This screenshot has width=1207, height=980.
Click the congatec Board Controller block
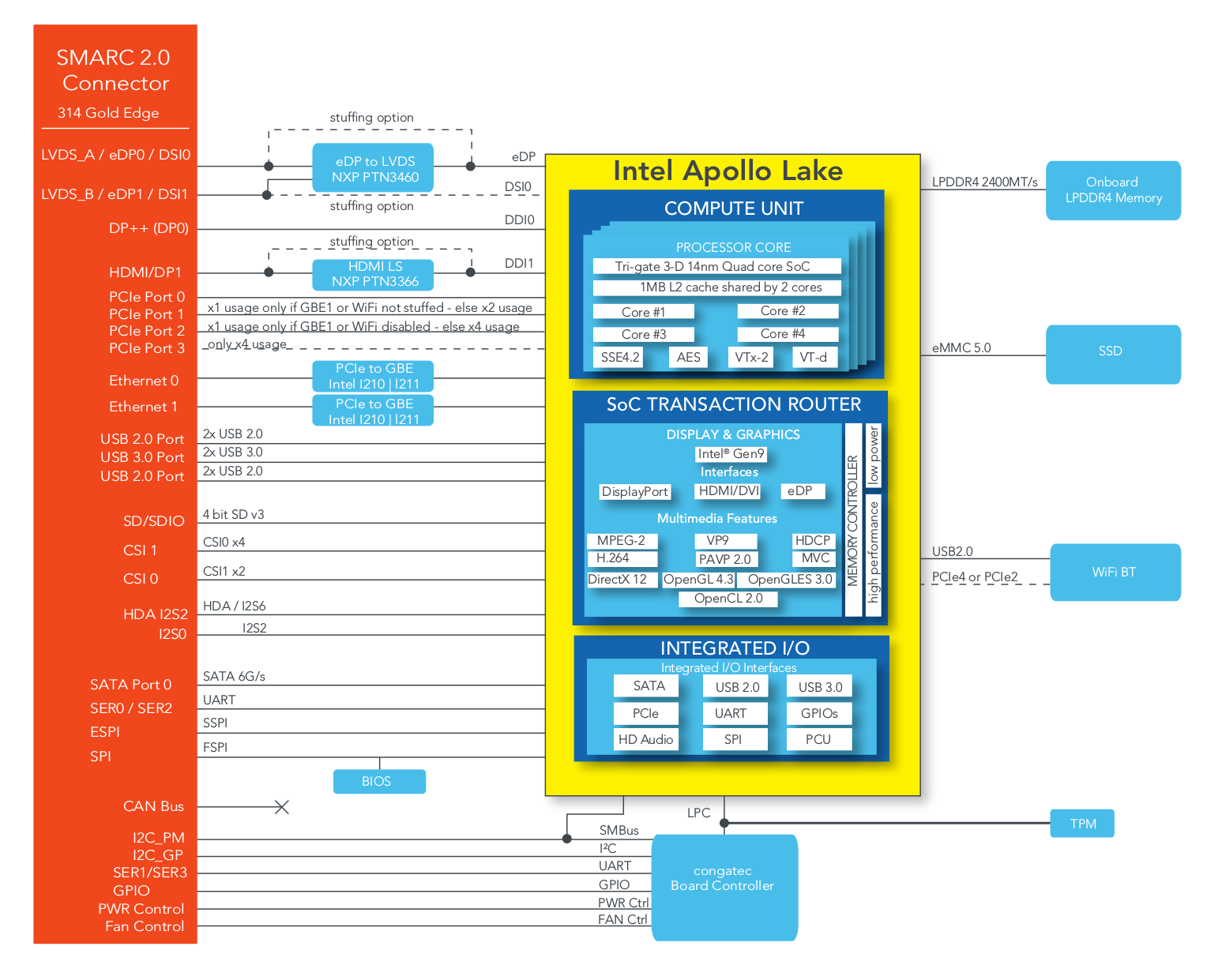724,887
